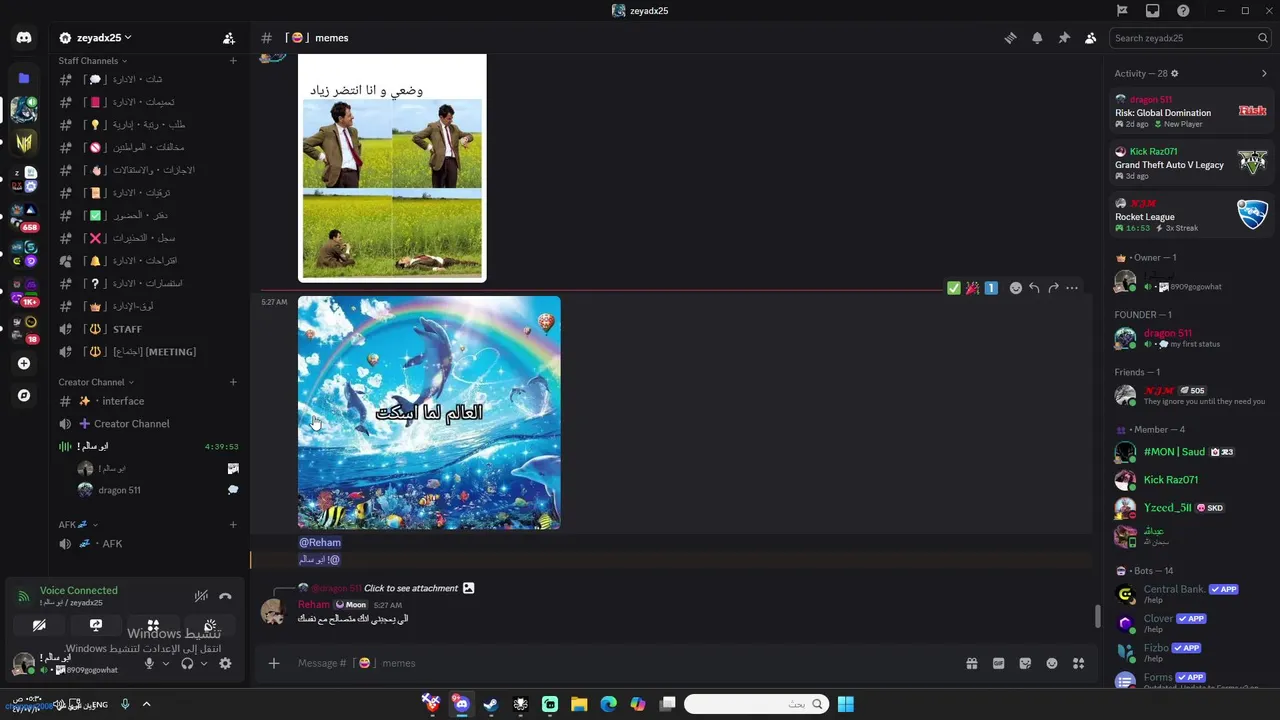Open more options on message toolbar
Screen dimensions: 1280x720
[x=1072, y=288]
